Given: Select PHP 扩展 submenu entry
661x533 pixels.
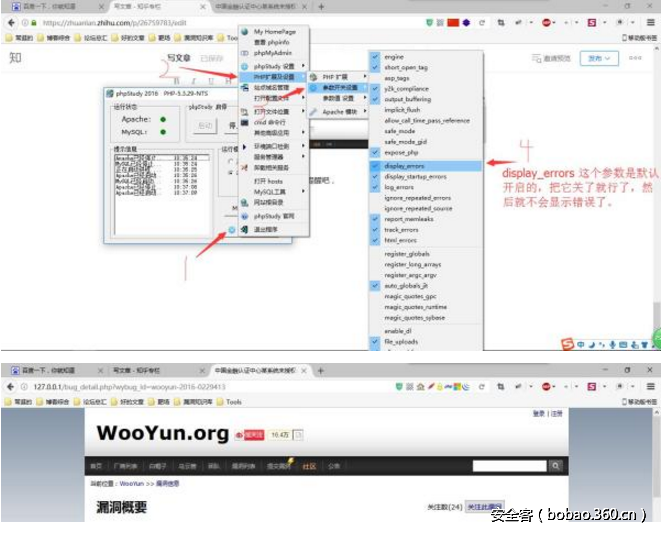Looking at the screenshot, I should coord(337,77).
